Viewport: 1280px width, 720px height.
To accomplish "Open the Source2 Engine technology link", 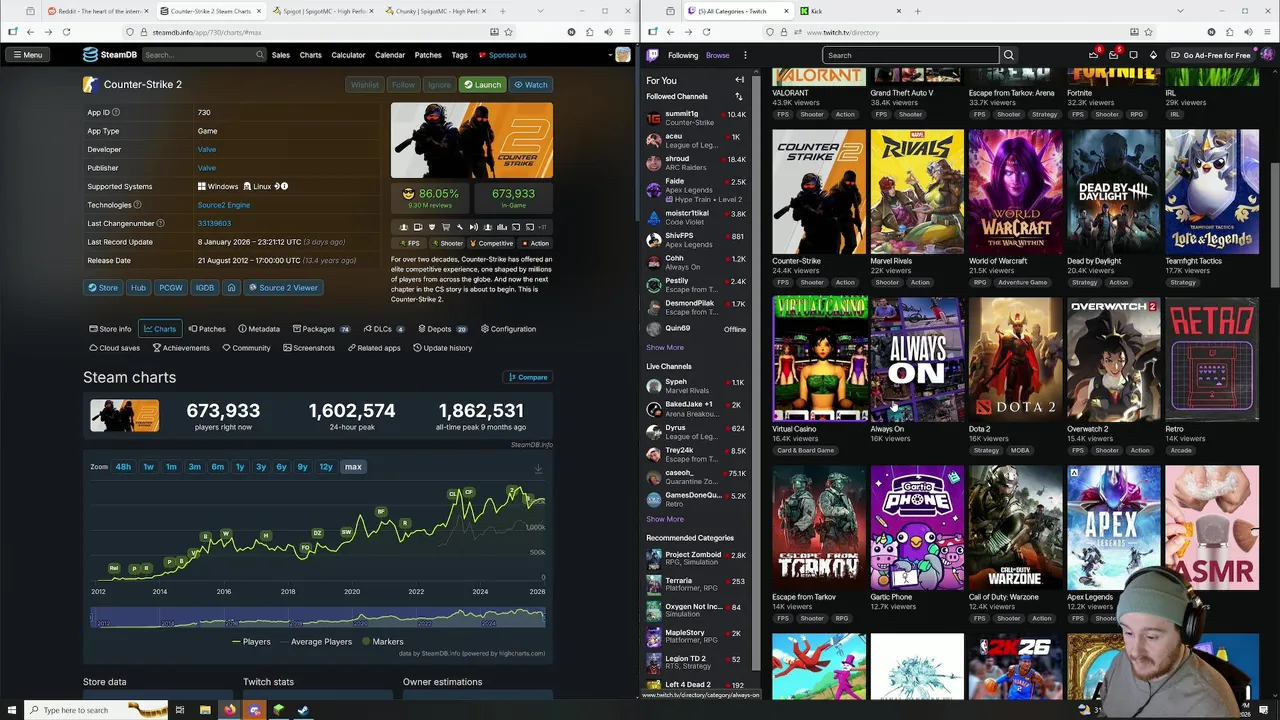I will tap(224, 205).
